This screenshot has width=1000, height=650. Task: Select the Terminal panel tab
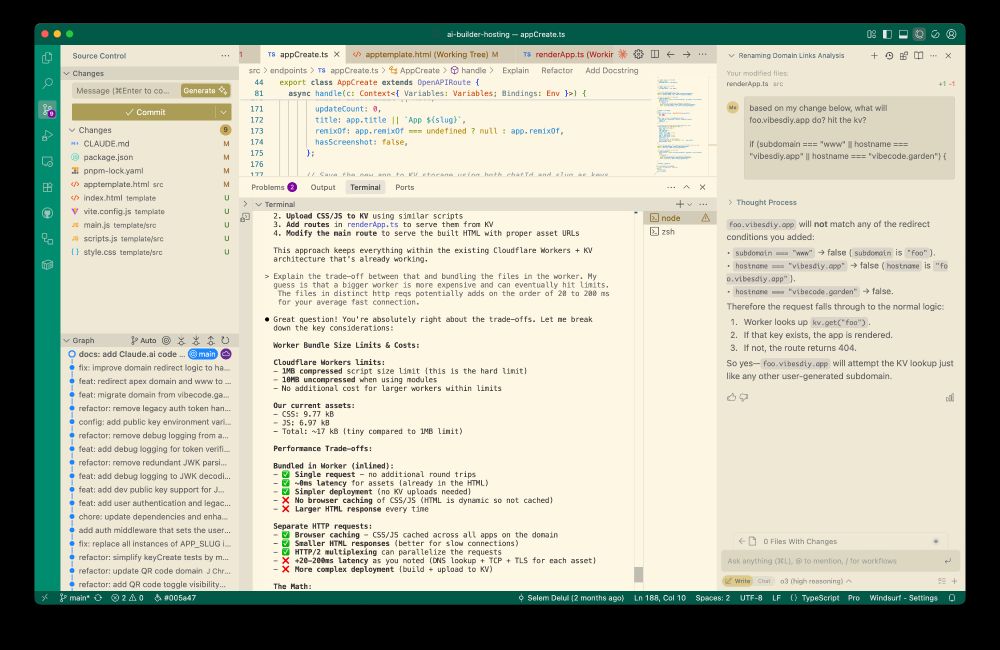coord(365,188)
